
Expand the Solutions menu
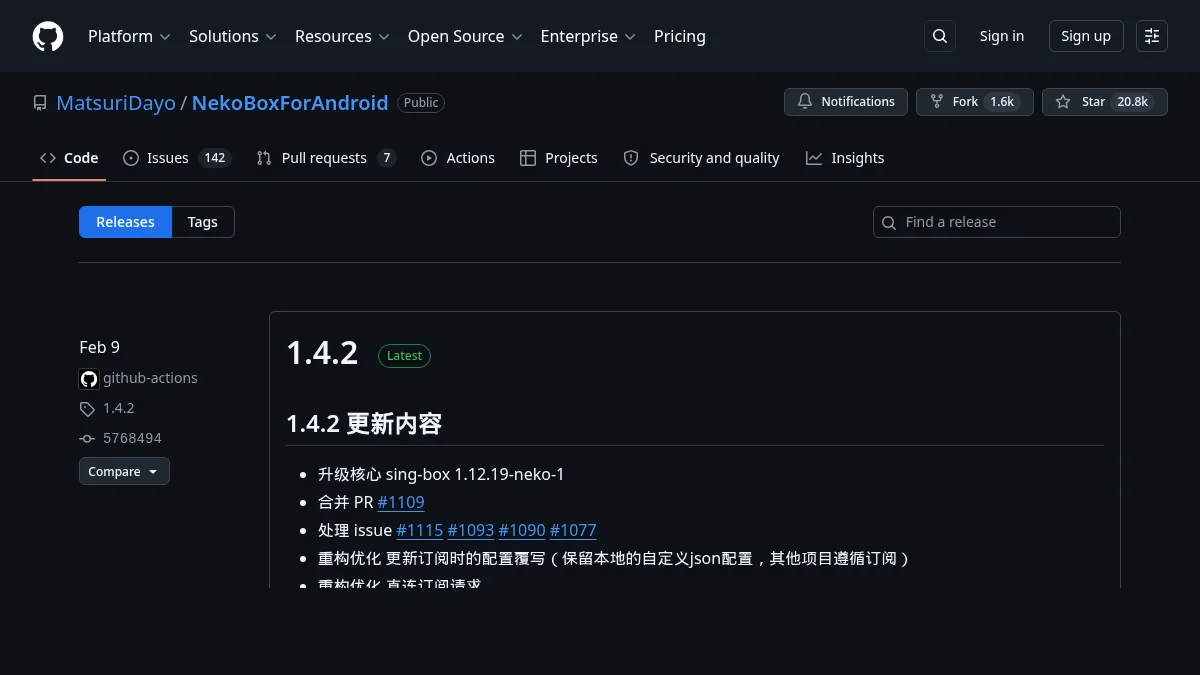tap(232, 36)
